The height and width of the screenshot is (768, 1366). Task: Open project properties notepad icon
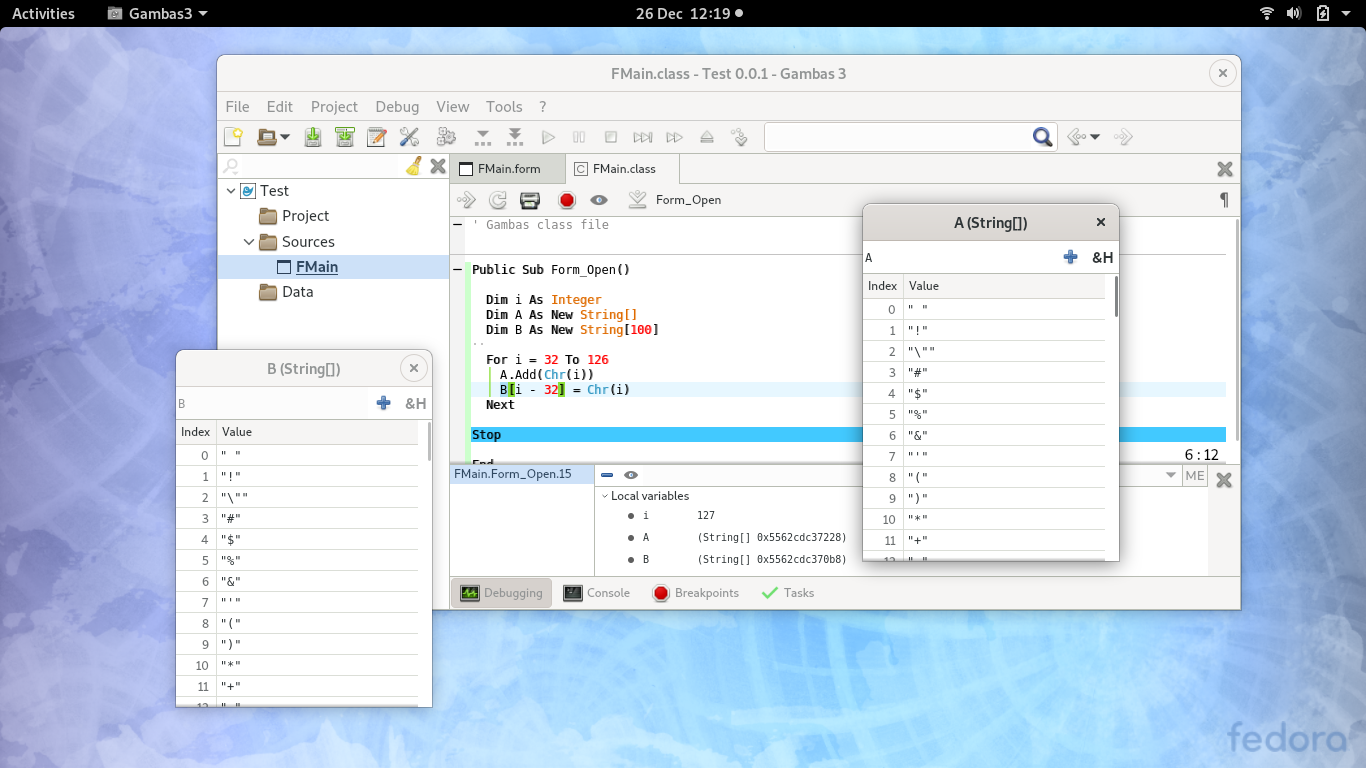(x=377, y=137)
